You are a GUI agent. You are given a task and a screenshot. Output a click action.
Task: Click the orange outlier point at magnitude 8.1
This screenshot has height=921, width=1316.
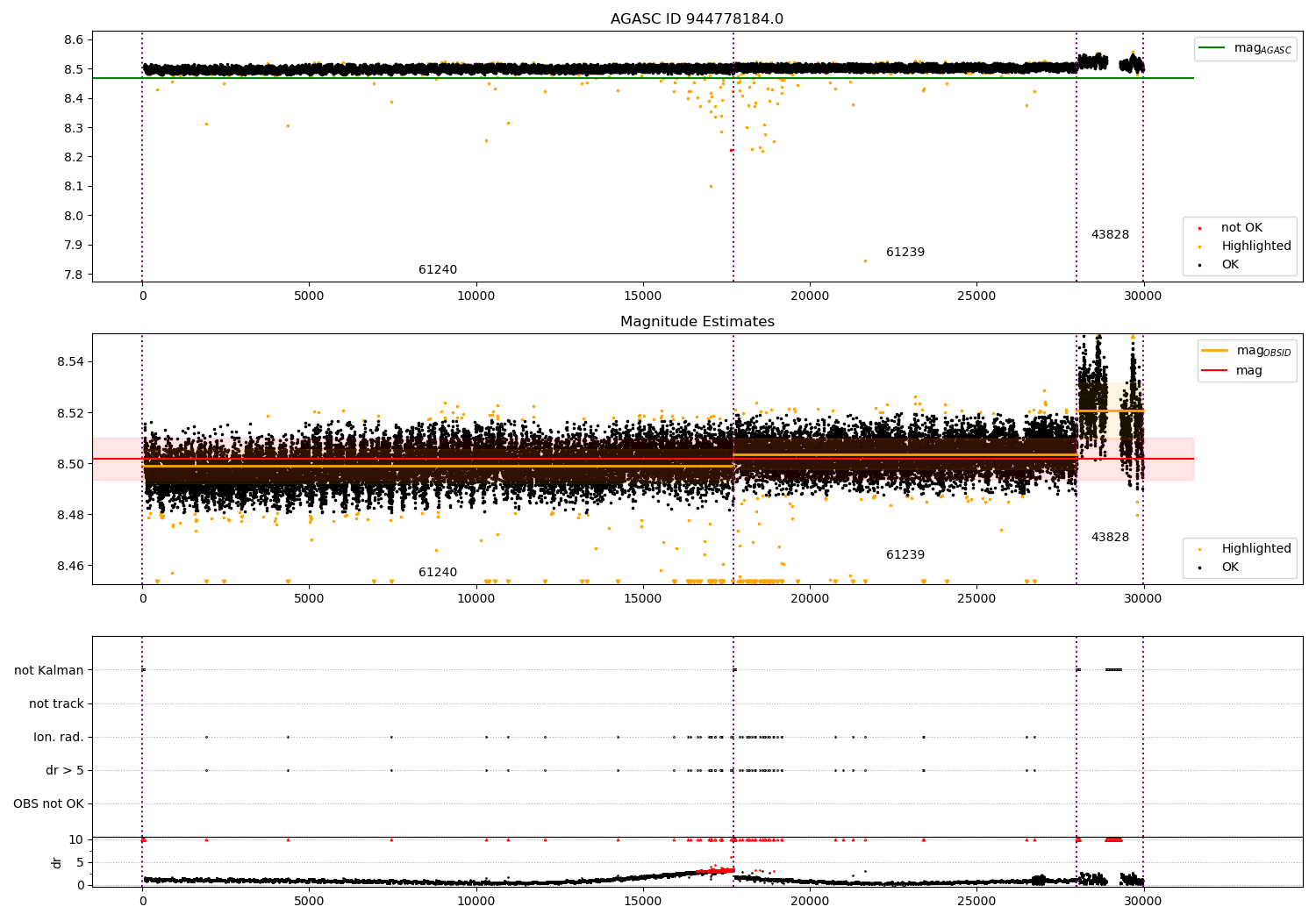[x=711, y=186]
